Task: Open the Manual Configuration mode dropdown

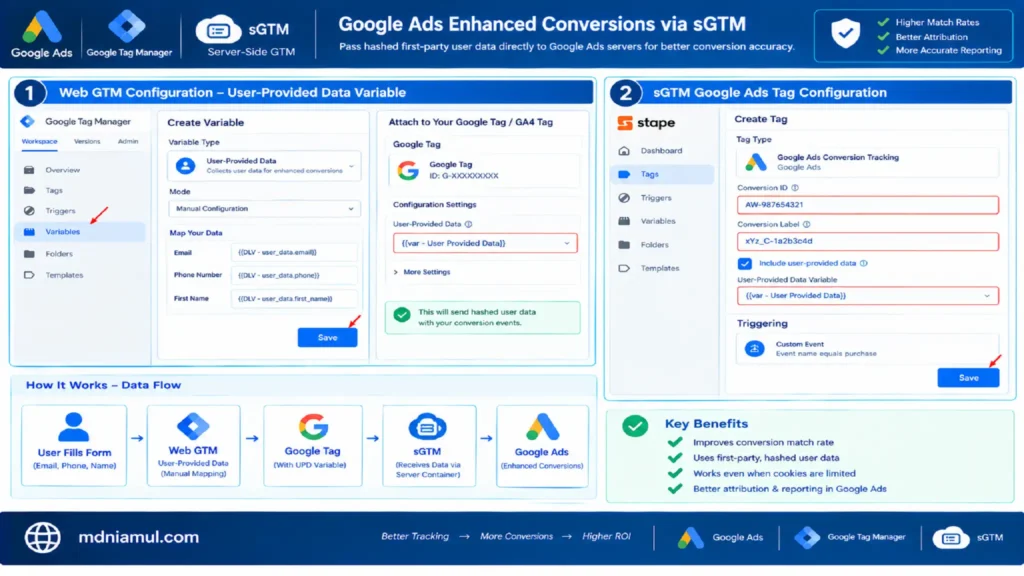Action: pyautogui.click(x=264, y=209)
